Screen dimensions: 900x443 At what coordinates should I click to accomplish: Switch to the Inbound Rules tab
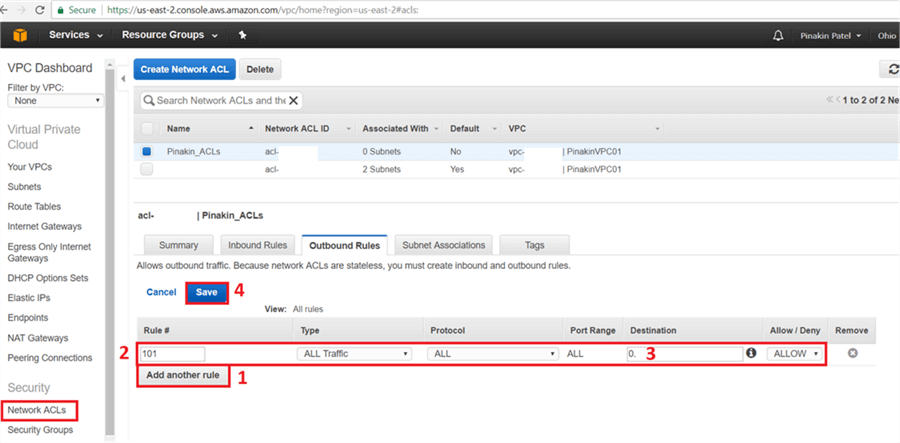[257, 245]
